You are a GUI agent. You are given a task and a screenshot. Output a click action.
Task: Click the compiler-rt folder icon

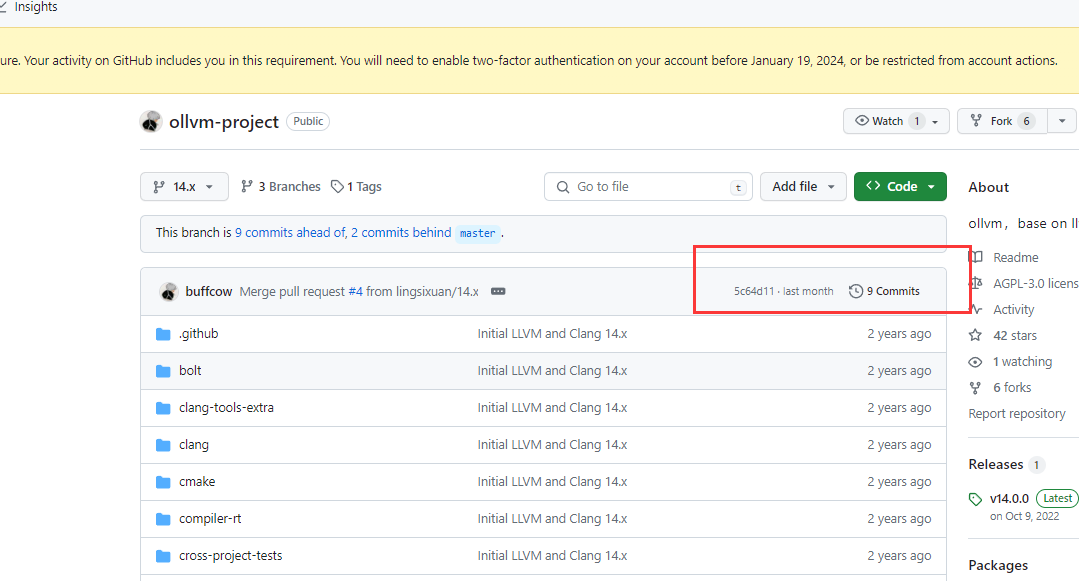[x=163, y=520]
